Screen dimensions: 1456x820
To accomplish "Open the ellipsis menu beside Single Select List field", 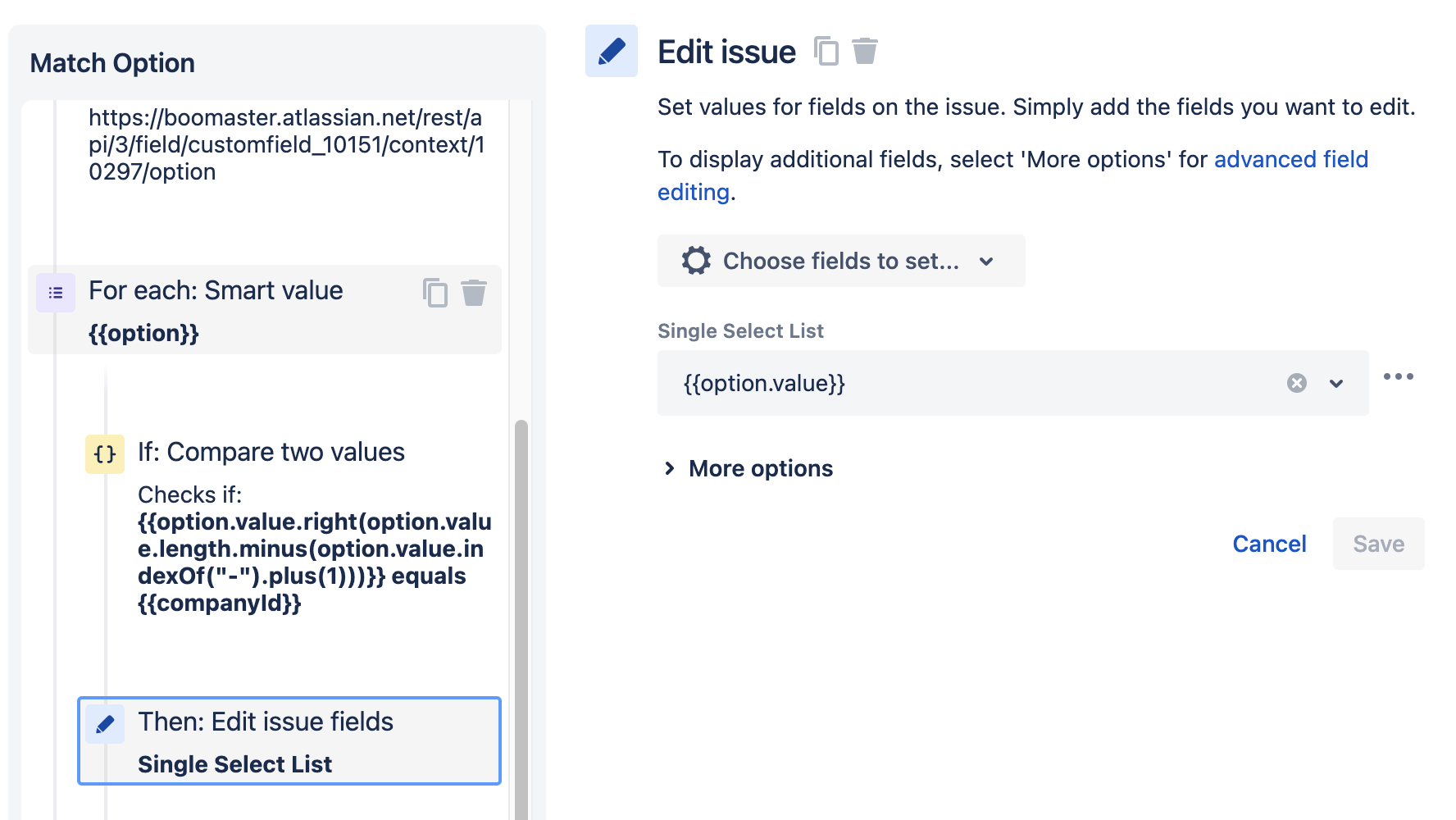I will click(x=1400, y=376).
